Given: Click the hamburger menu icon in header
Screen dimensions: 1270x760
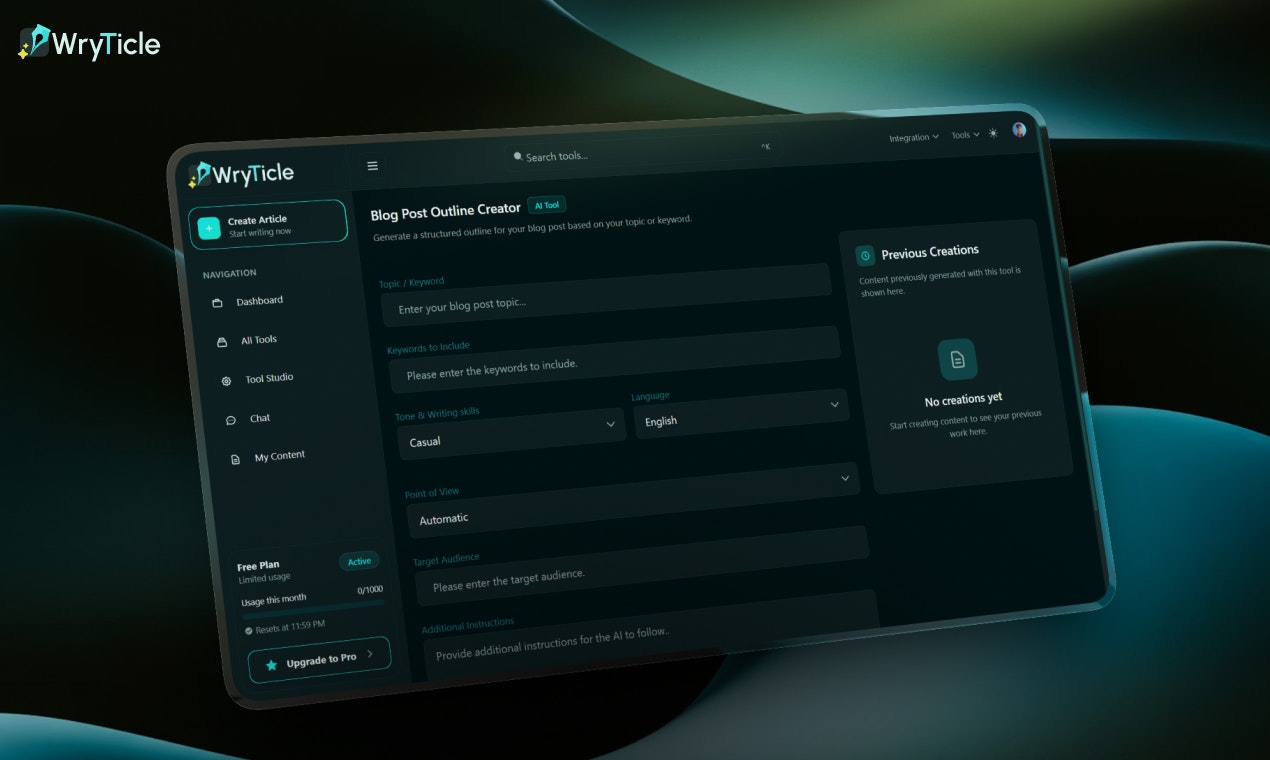Looking at the screenshot, I should (373, 166).
